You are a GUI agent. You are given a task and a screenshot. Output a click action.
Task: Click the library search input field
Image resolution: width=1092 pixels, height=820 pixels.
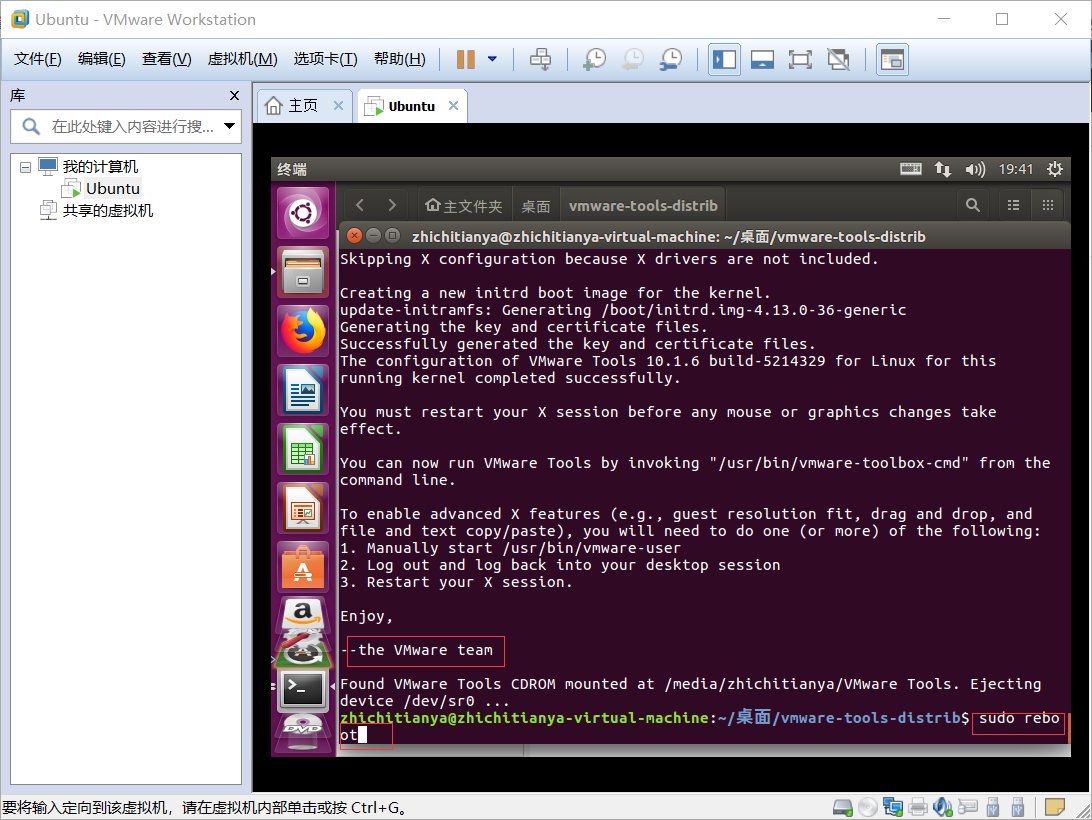(x=125, y=126)
